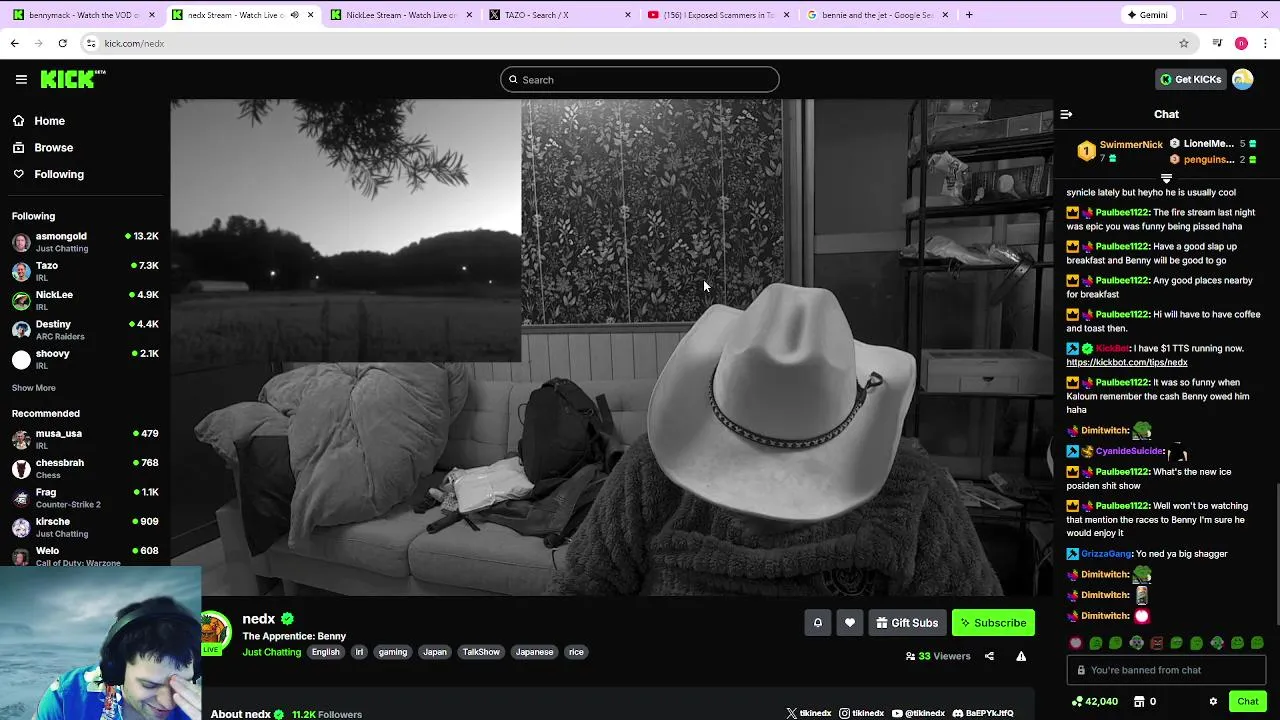Mute the nedx Stream tab audio

click(x=294, y=15)
